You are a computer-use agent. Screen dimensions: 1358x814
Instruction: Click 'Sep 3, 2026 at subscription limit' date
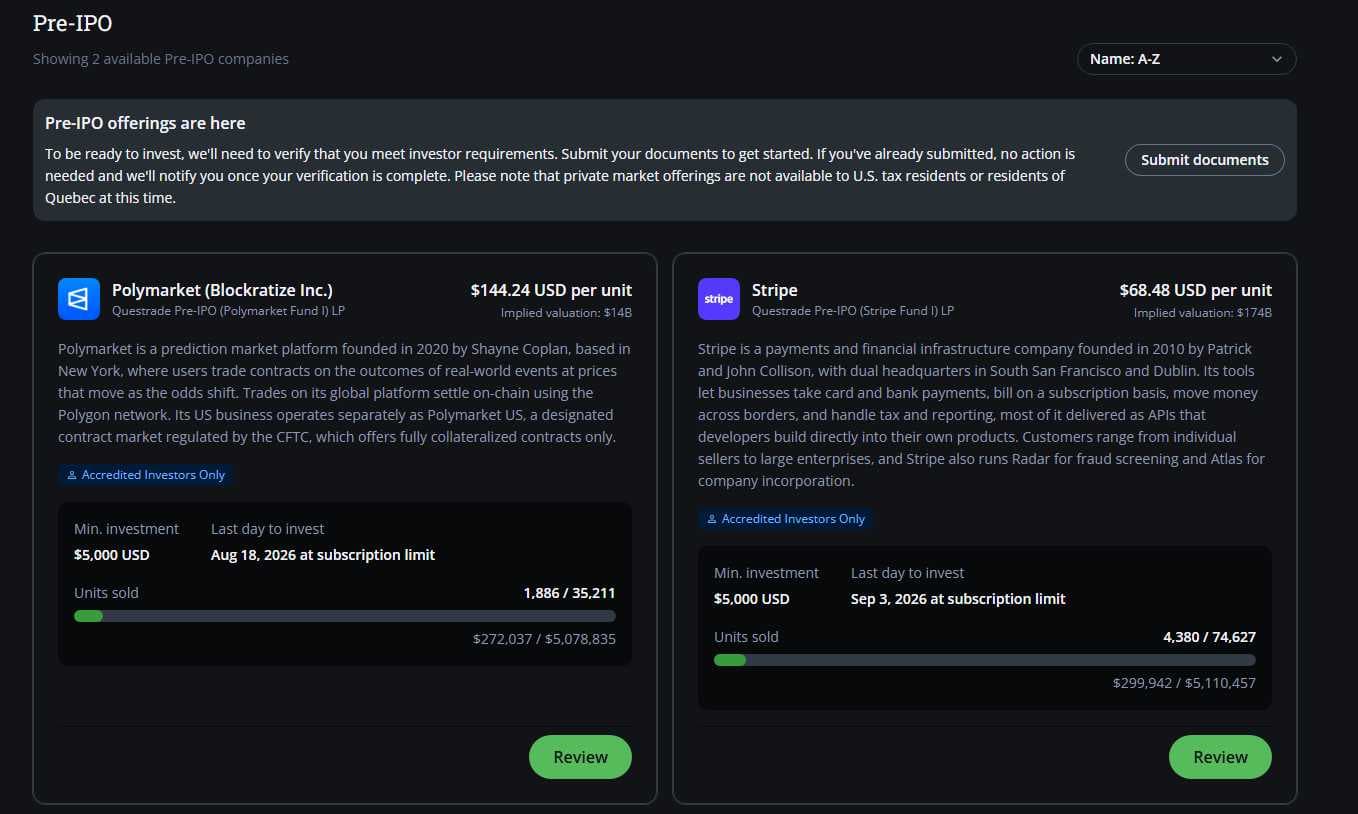tap(958, 599)
